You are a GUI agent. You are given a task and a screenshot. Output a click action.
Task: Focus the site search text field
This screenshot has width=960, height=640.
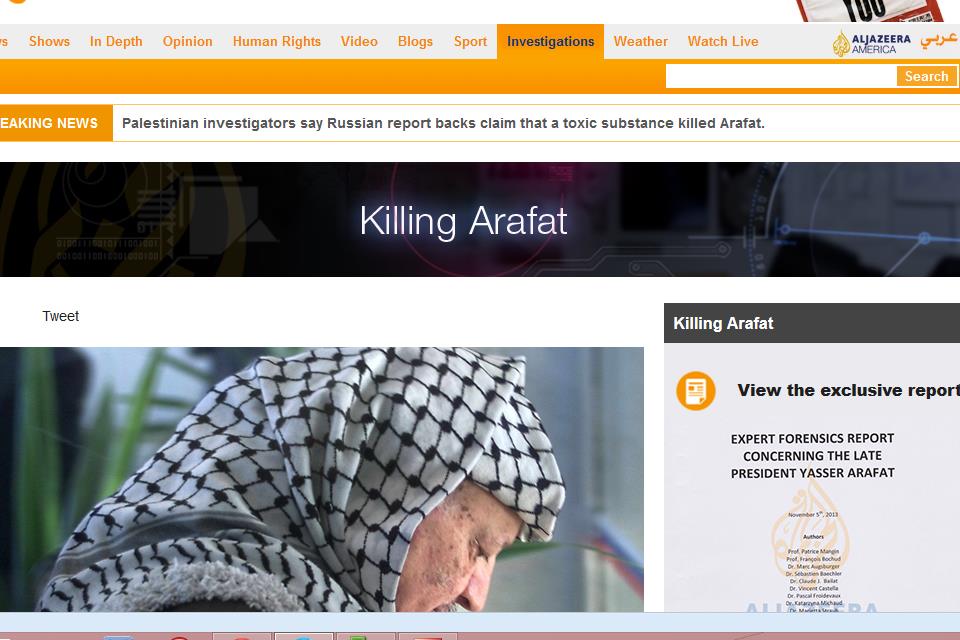(780, 76)
